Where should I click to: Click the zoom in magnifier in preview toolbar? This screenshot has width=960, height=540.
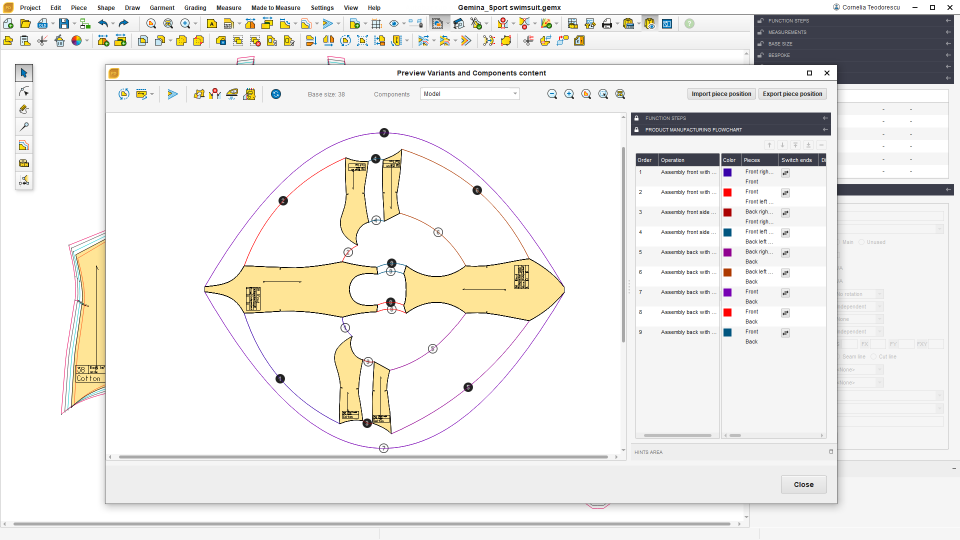[x=569, y=94]
